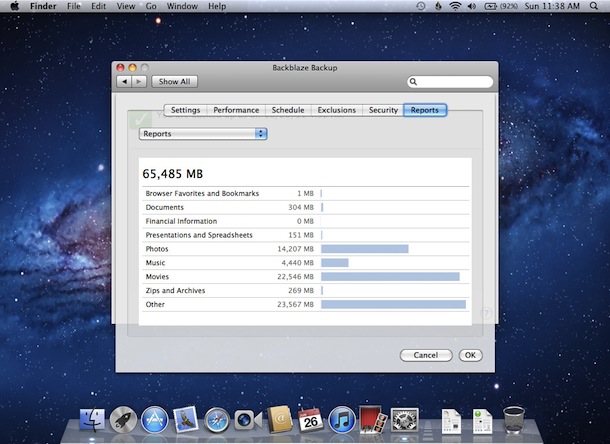Open the App Store dock icon

154,420
